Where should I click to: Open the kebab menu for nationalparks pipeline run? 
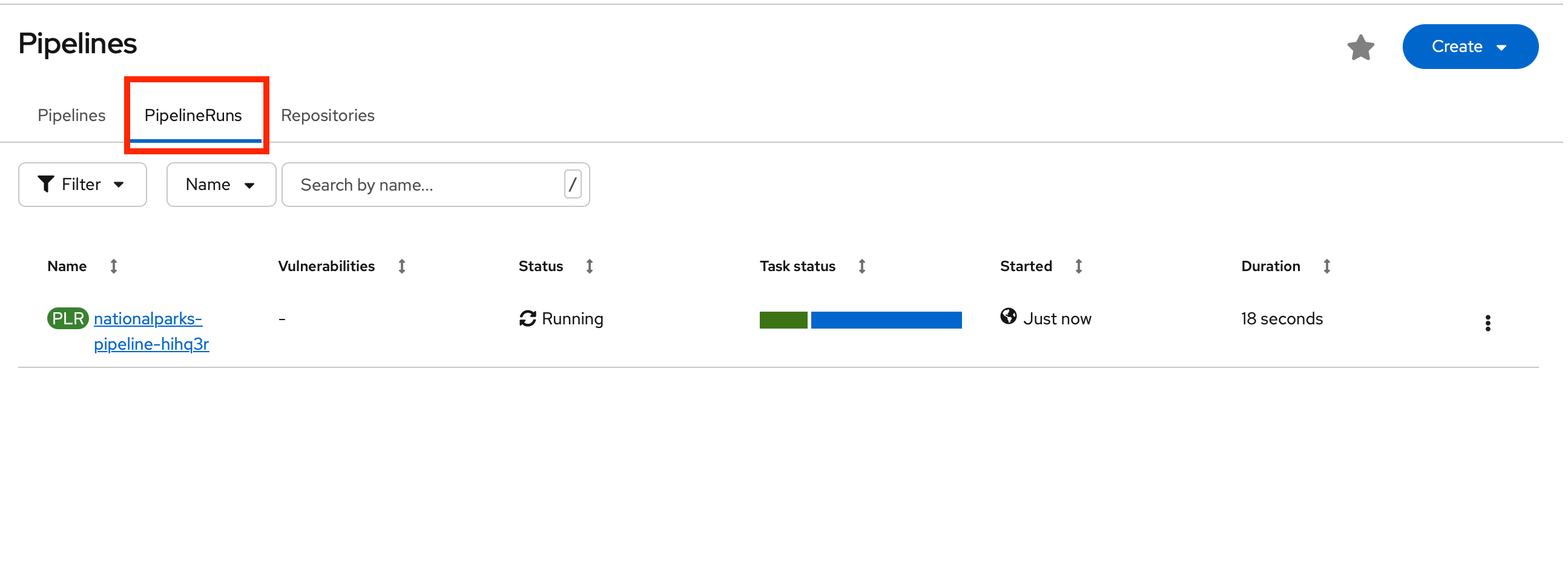[1487, 323]
